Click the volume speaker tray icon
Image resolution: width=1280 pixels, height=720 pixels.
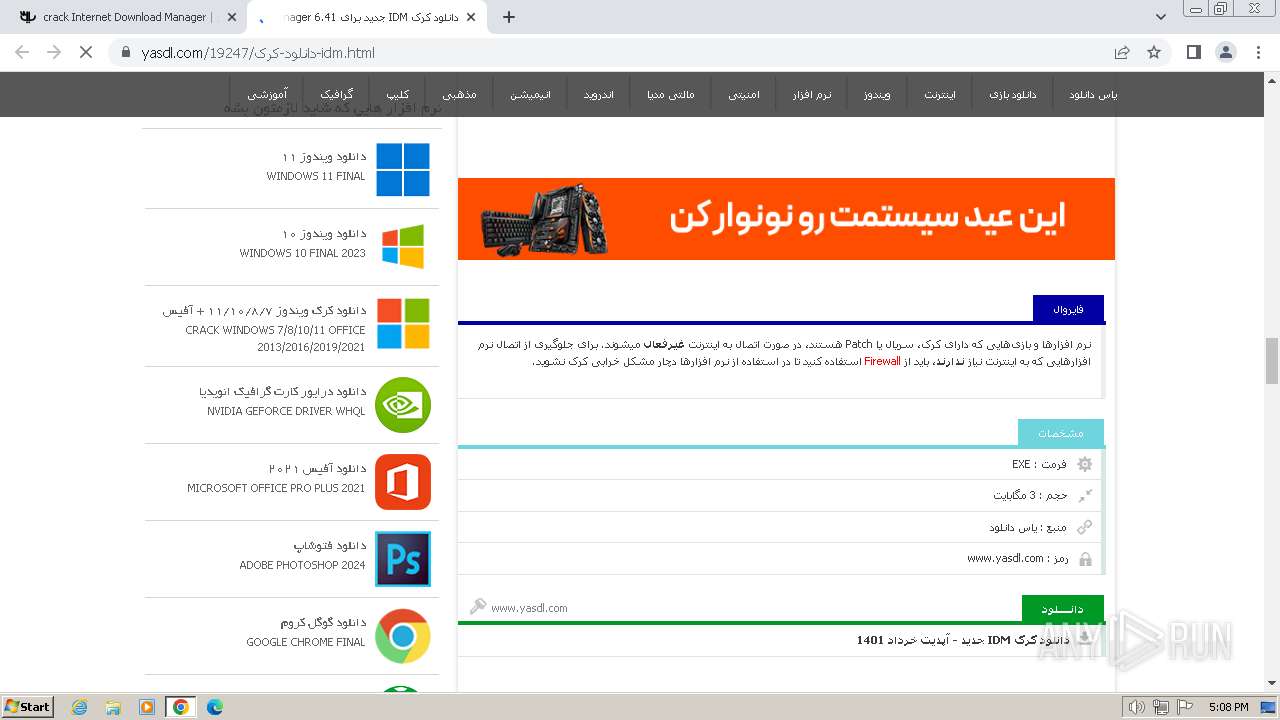tap(1136, 707)
